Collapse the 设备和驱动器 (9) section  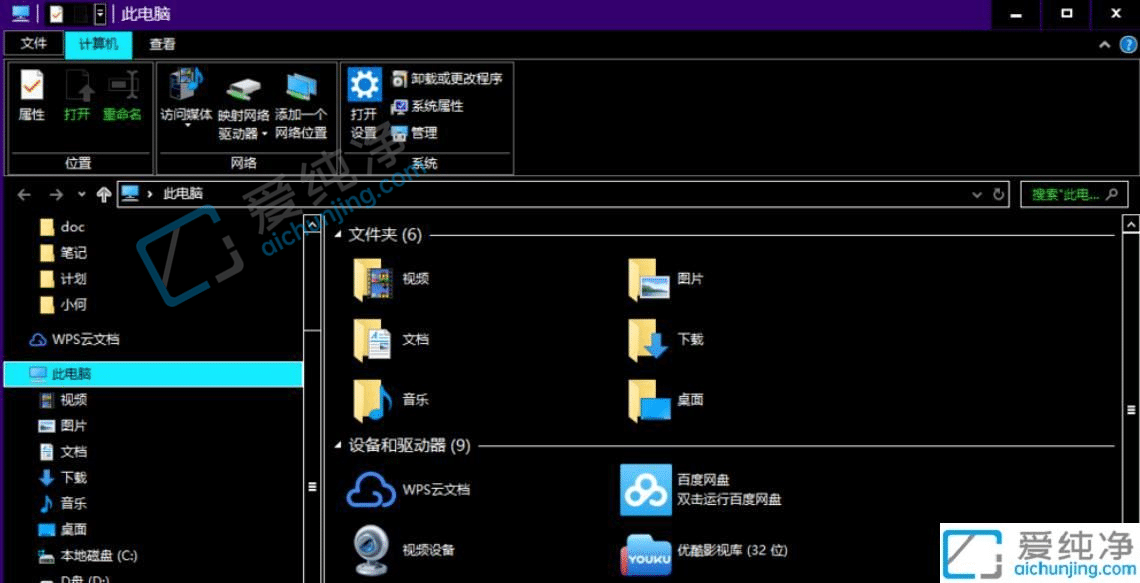tap(337, 446)
